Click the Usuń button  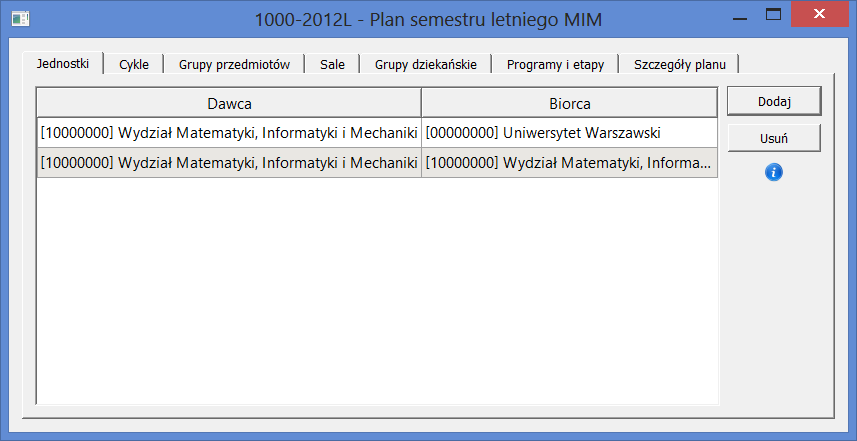pyautogui.click(x=774, y=138)
